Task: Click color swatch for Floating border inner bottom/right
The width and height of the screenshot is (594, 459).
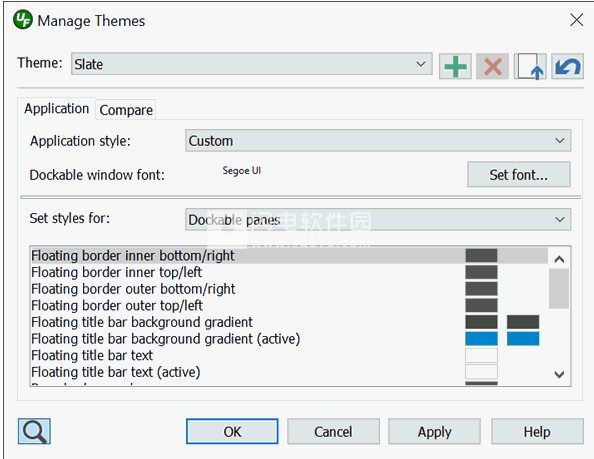Action: [x=481, y=256]
